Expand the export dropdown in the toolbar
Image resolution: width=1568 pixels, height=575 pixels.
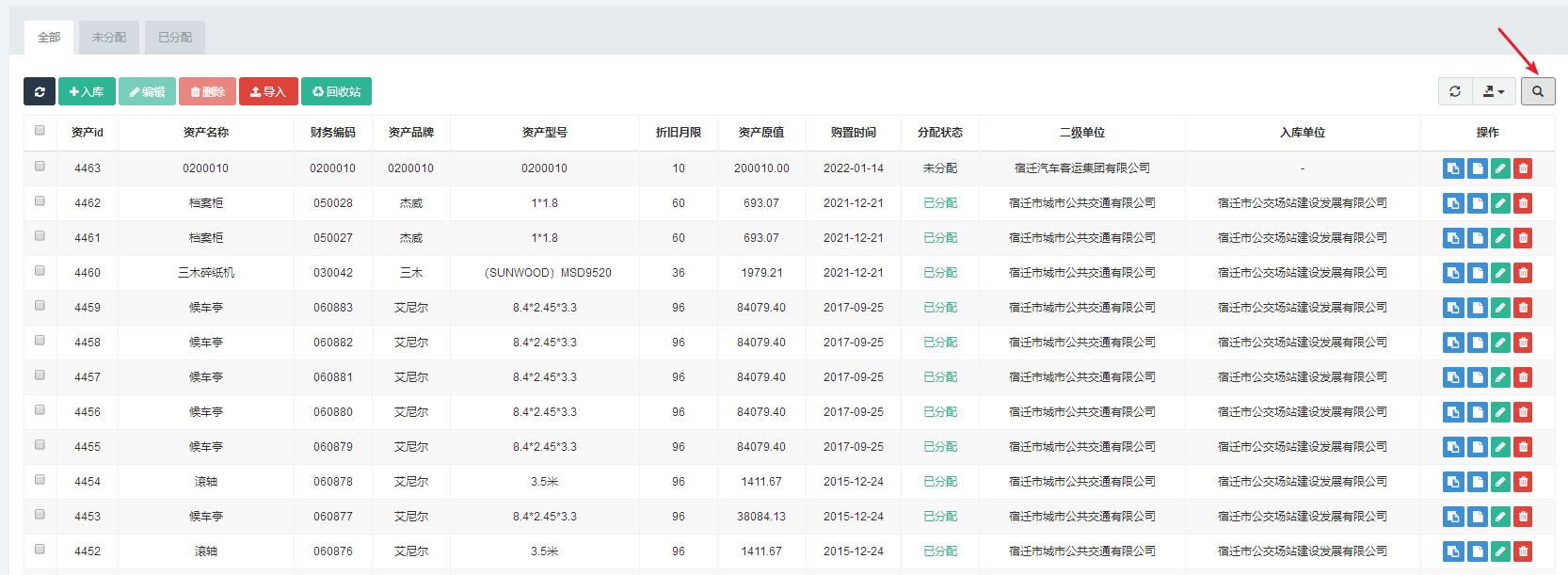click(x=1494, y=91)
